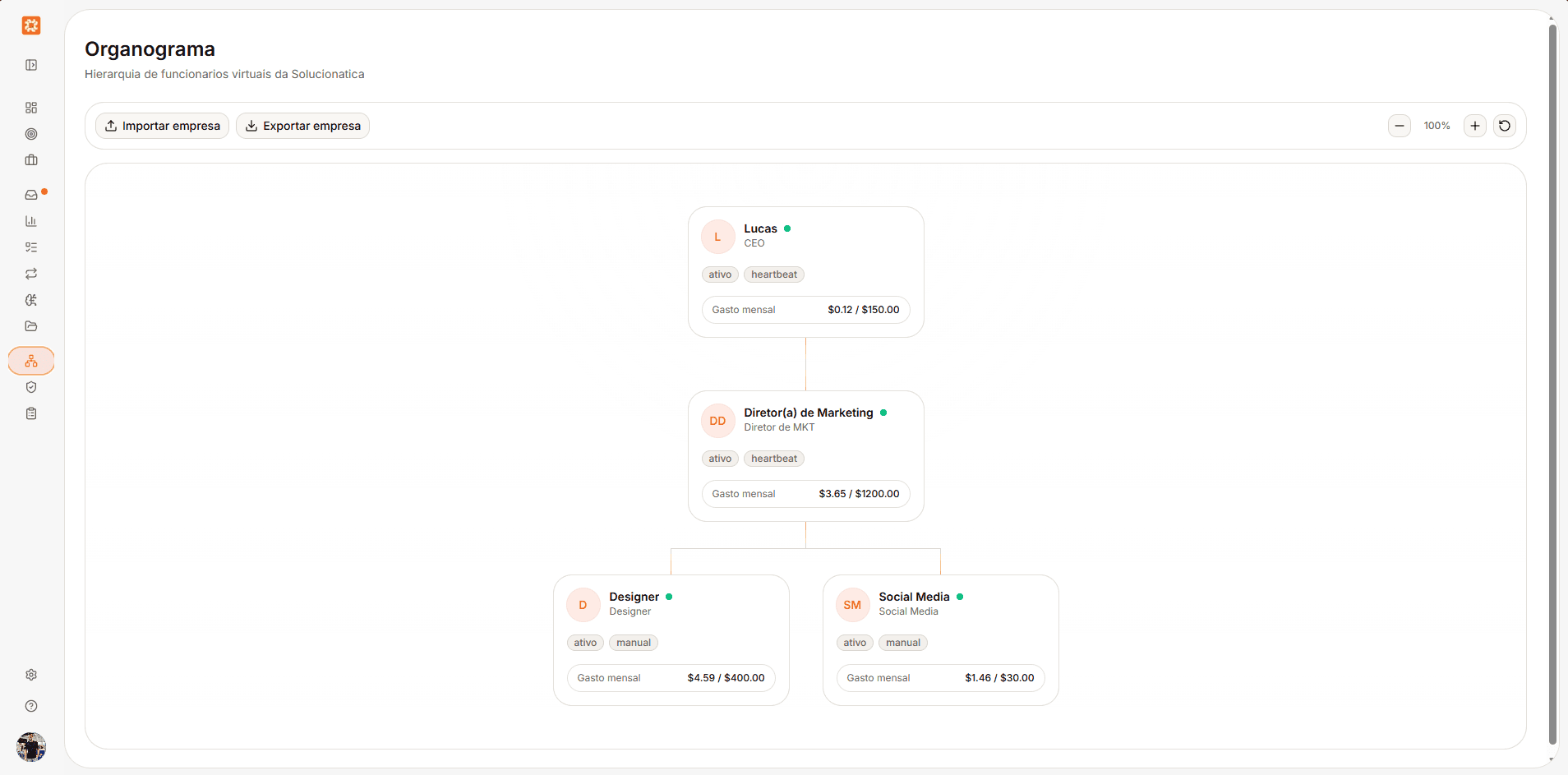The image size is (1568, 775).
Task: Click the zoom out minus button
Action: tap(1400, 126)
